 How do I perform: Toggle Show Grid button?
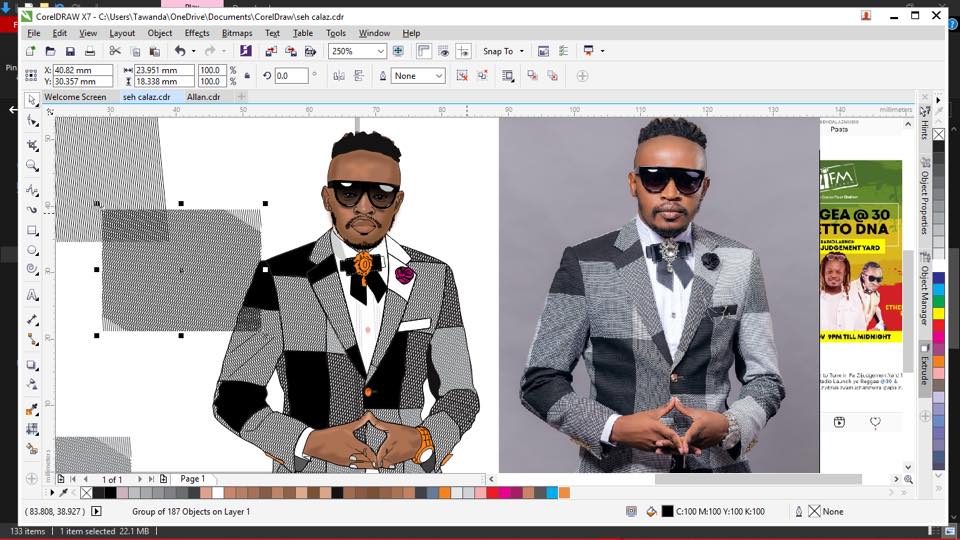click(443, 51)
